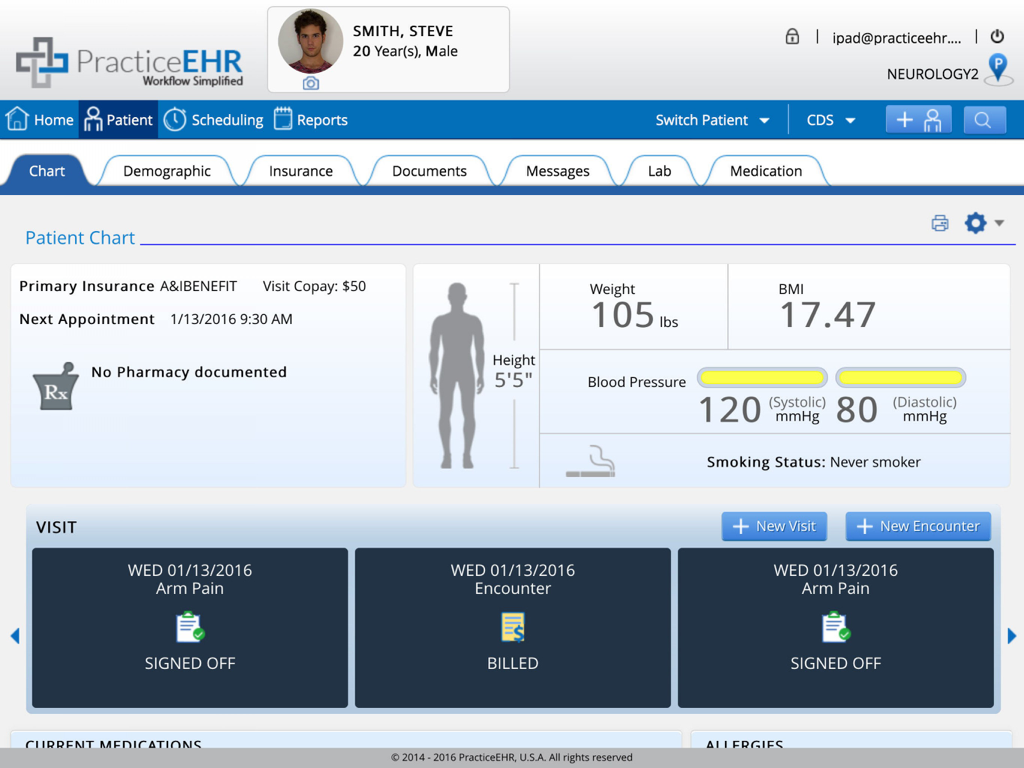Select the Medication tab
The width and height of the screenshot is (1024, 768).
(766, 170)
